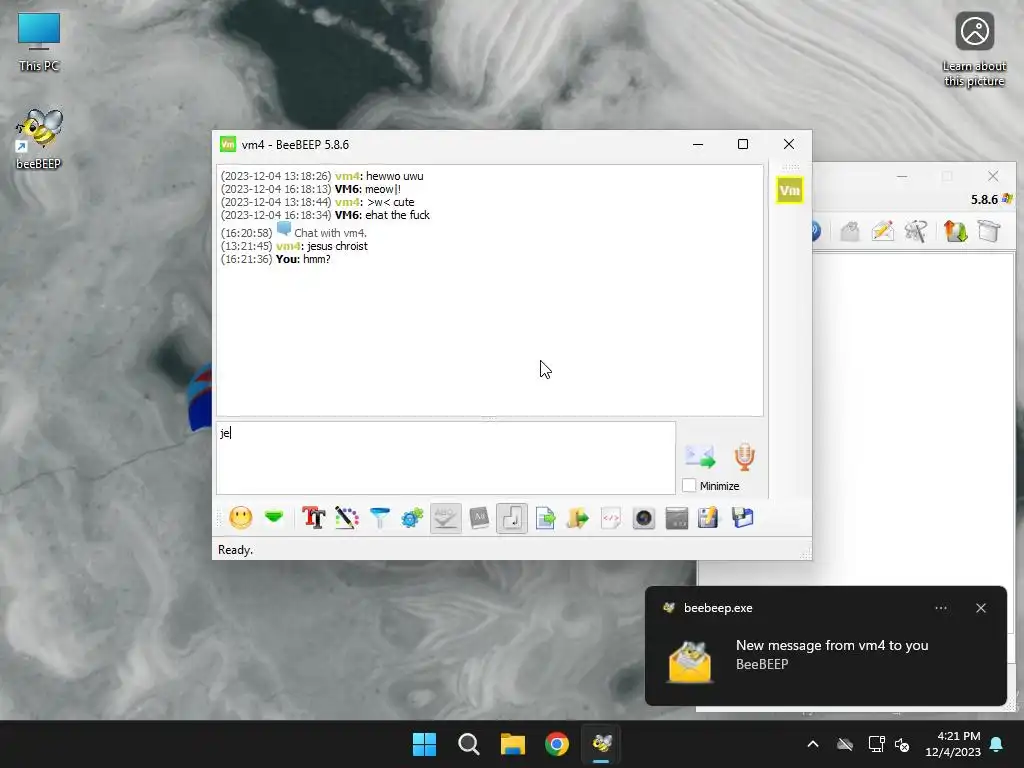This screenshot has height=768, width=1024.
Task: Click into the message input box
Action: click(x=446, y=458)
